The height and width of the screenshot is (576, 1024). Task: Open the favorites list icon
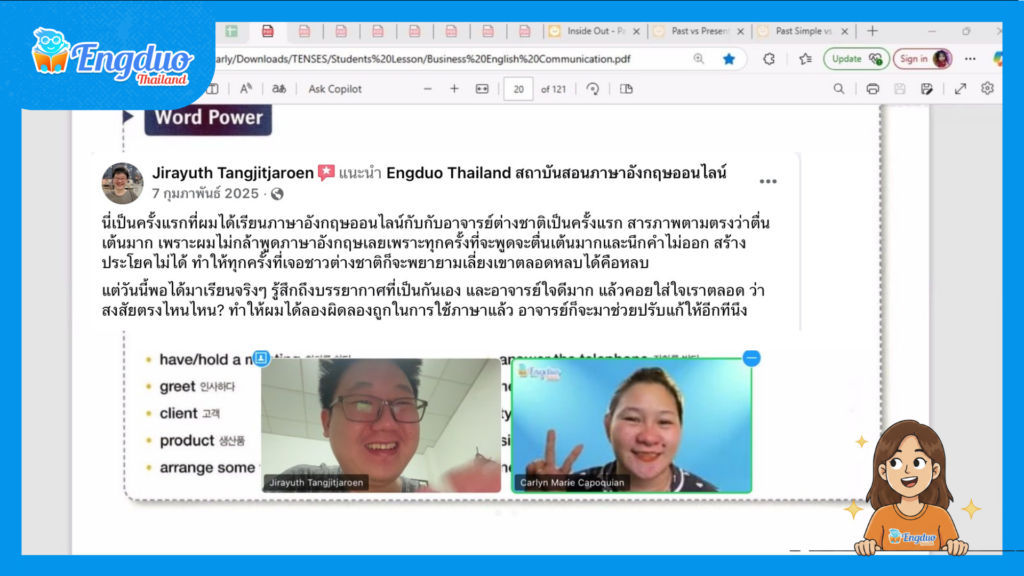(805, 59)
